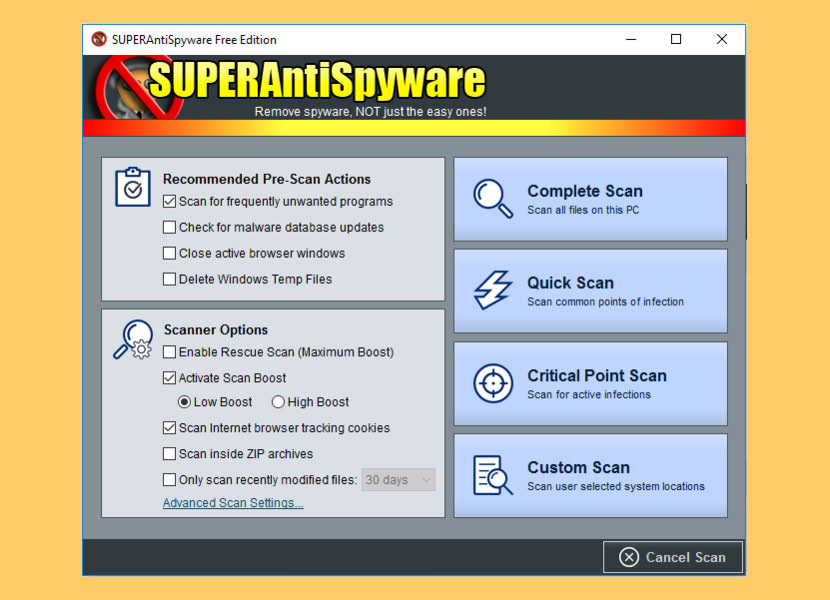Enable Check for malware database updates
This screenshot has width=830, height=600.
coord(169,227)
